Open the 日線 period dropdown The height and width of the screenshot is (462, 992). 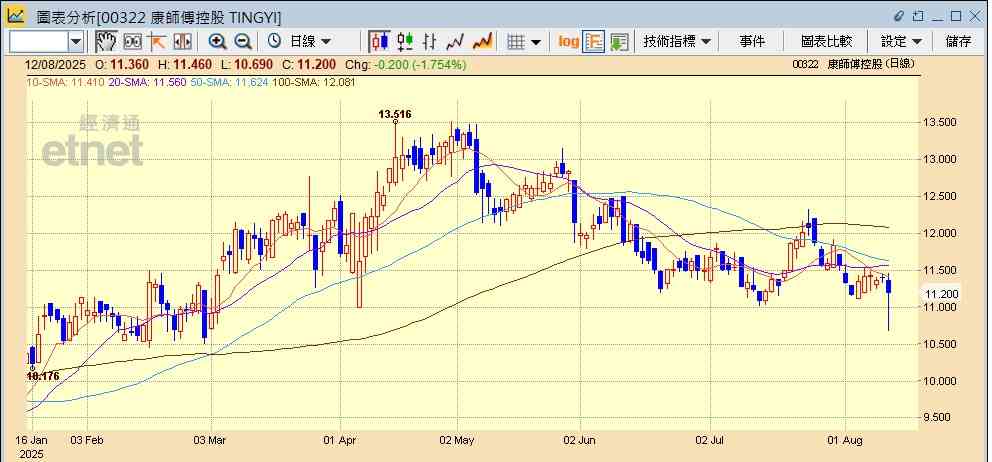point(310,42)
